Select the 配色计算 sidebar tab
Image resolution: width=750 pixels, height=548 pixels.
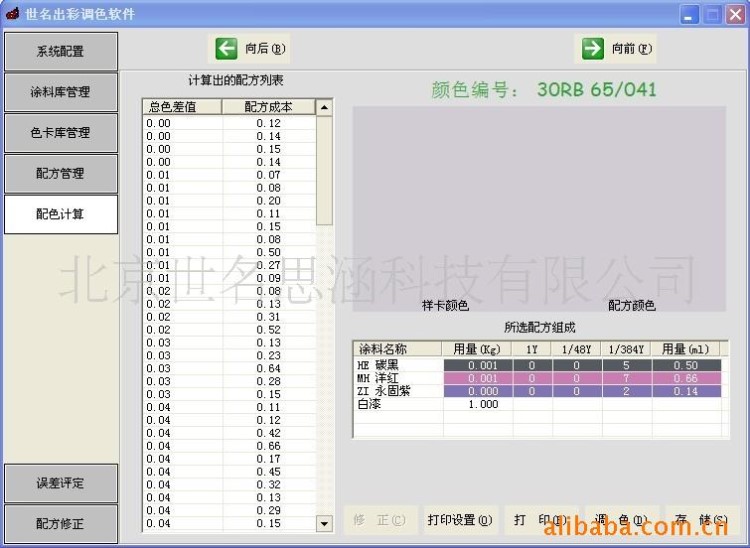[x=60, y=214]
